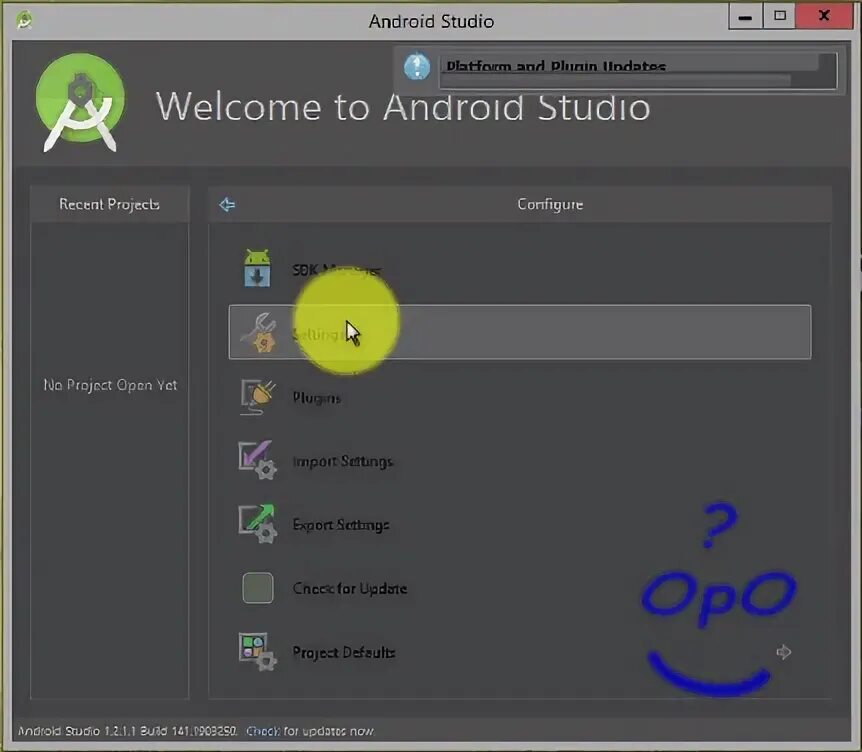Click the Android Studio build version text
Viewport: 862px width, 752px height.
(128, 731)
